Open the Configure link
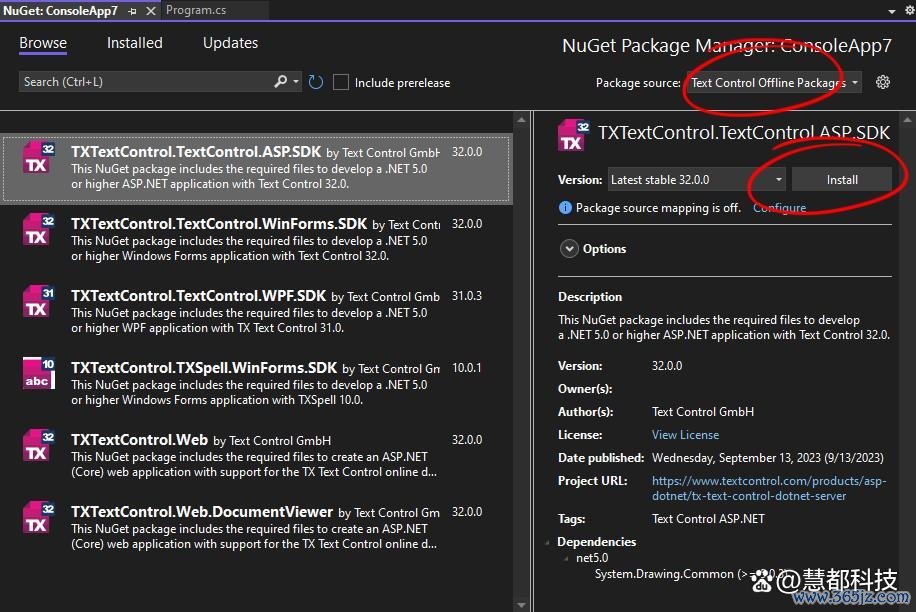Screen dimensions: 916x612 pos(779,208)
